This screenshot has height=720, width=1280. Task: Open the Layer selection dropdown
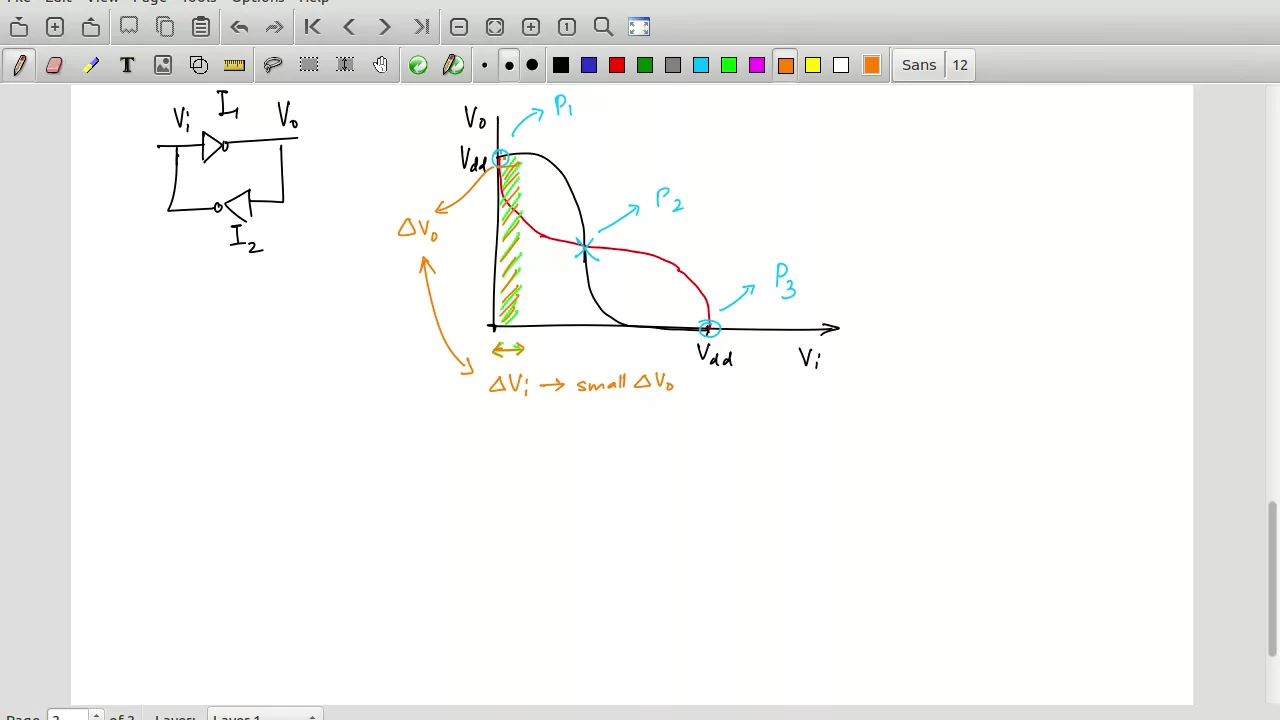(x=264, y=716)
